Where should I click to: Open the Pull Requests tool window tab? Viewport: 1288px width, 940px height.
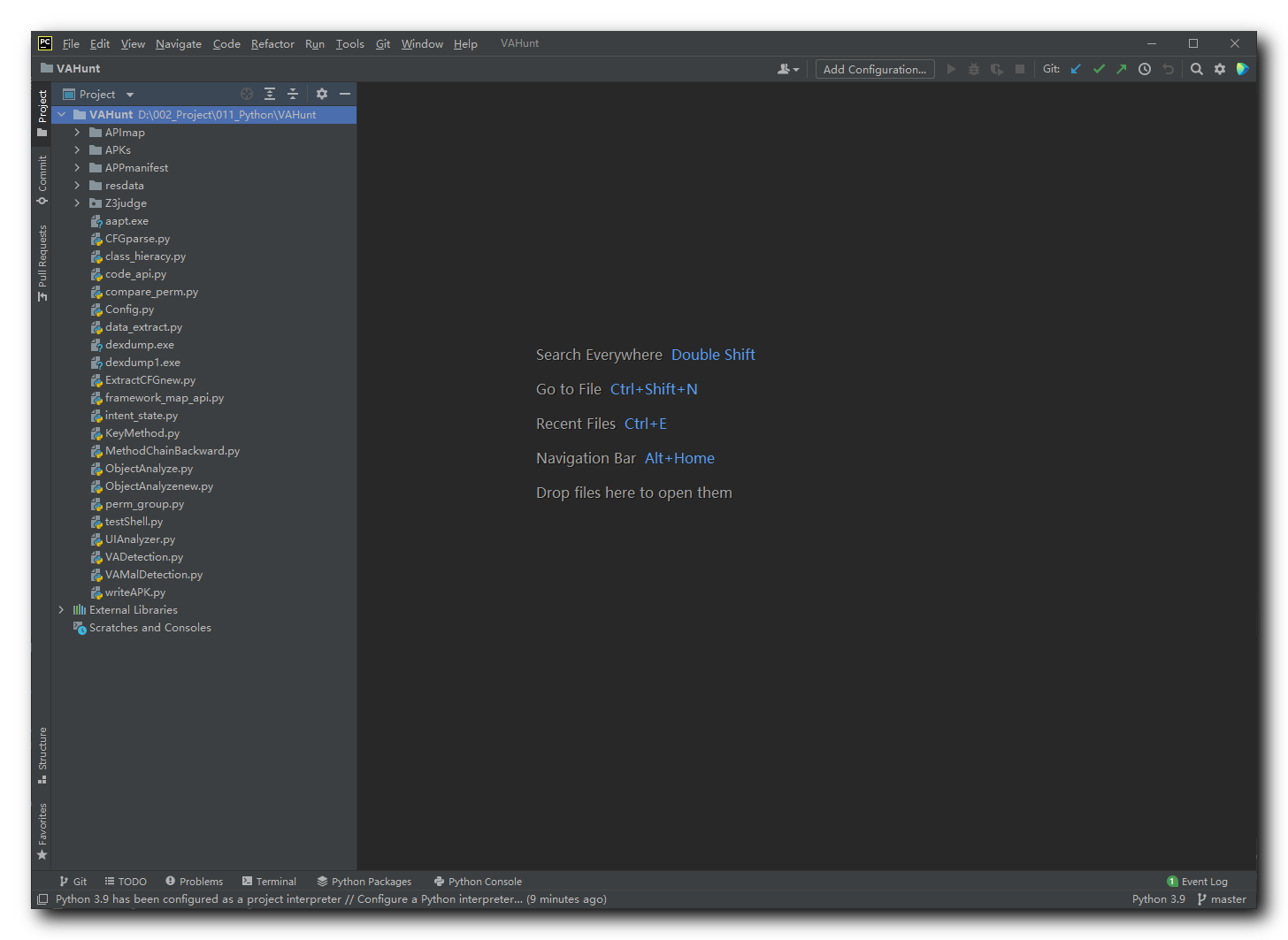pyautogui.click(x=42, y=263)
